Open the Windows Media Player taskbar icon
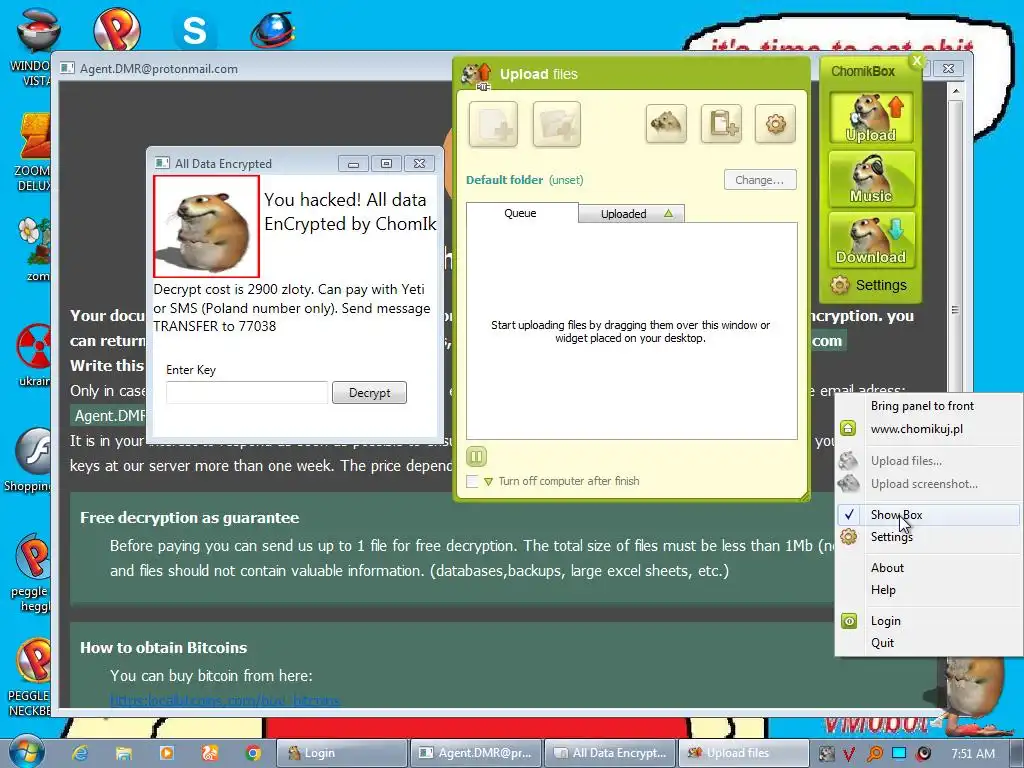1024x768 pixels. pyautogui.click(x=167, y=753)
